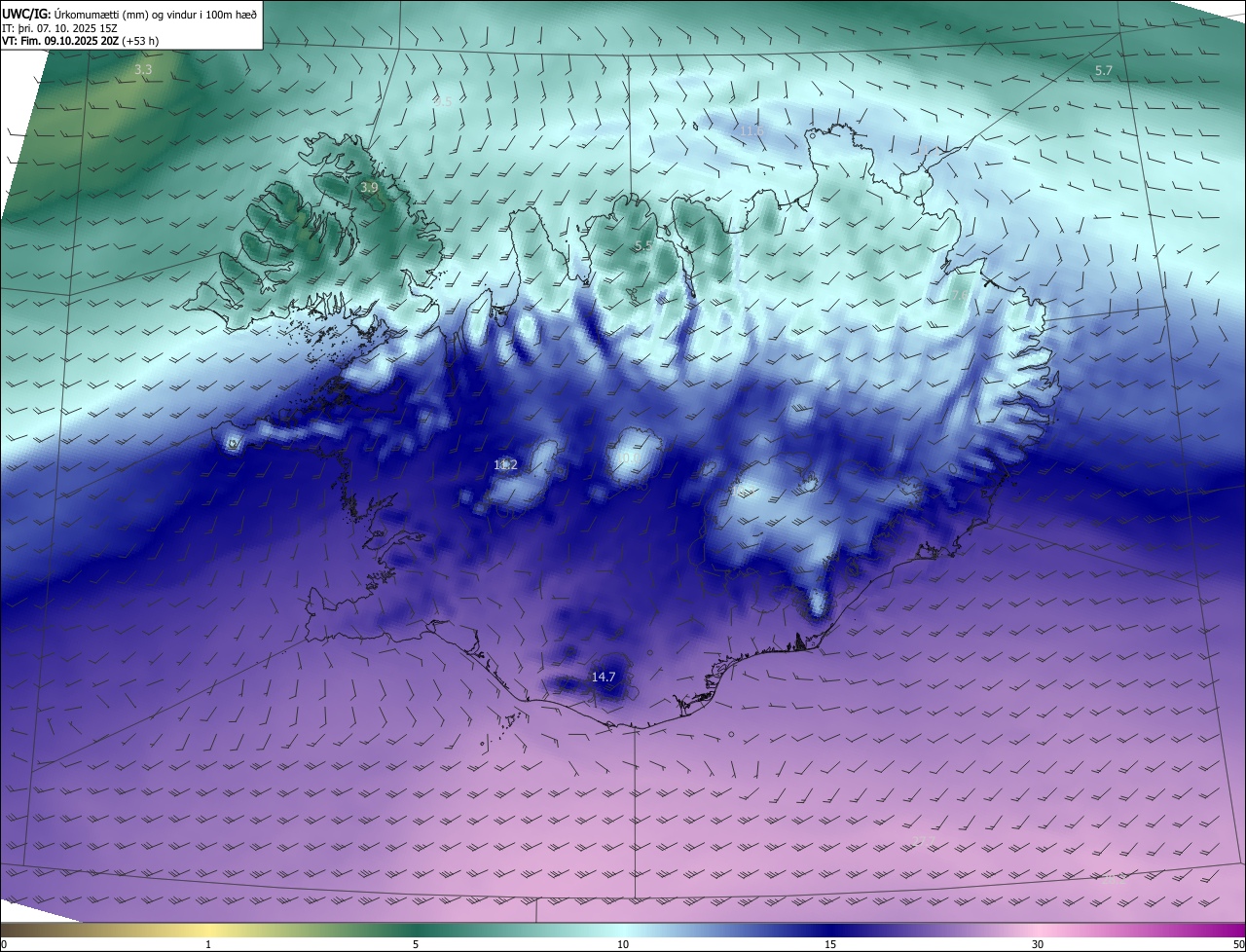Click the 1 tick on the color scale

coord(208,944)
